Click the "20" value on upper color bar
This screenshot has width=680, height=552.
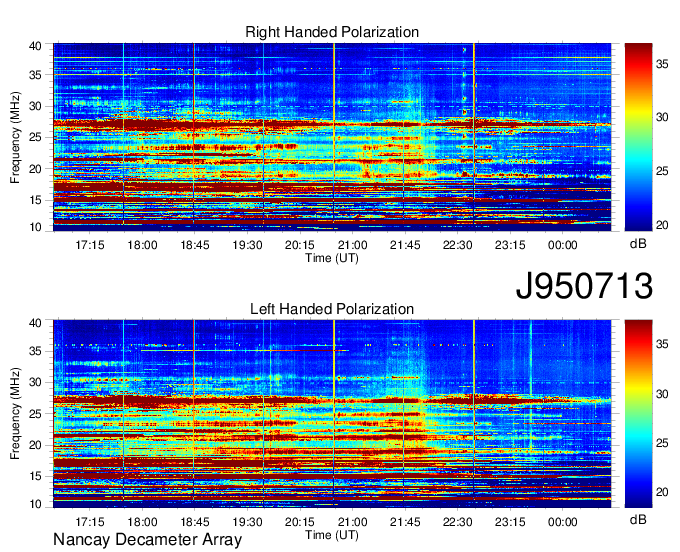pos(662,225)
